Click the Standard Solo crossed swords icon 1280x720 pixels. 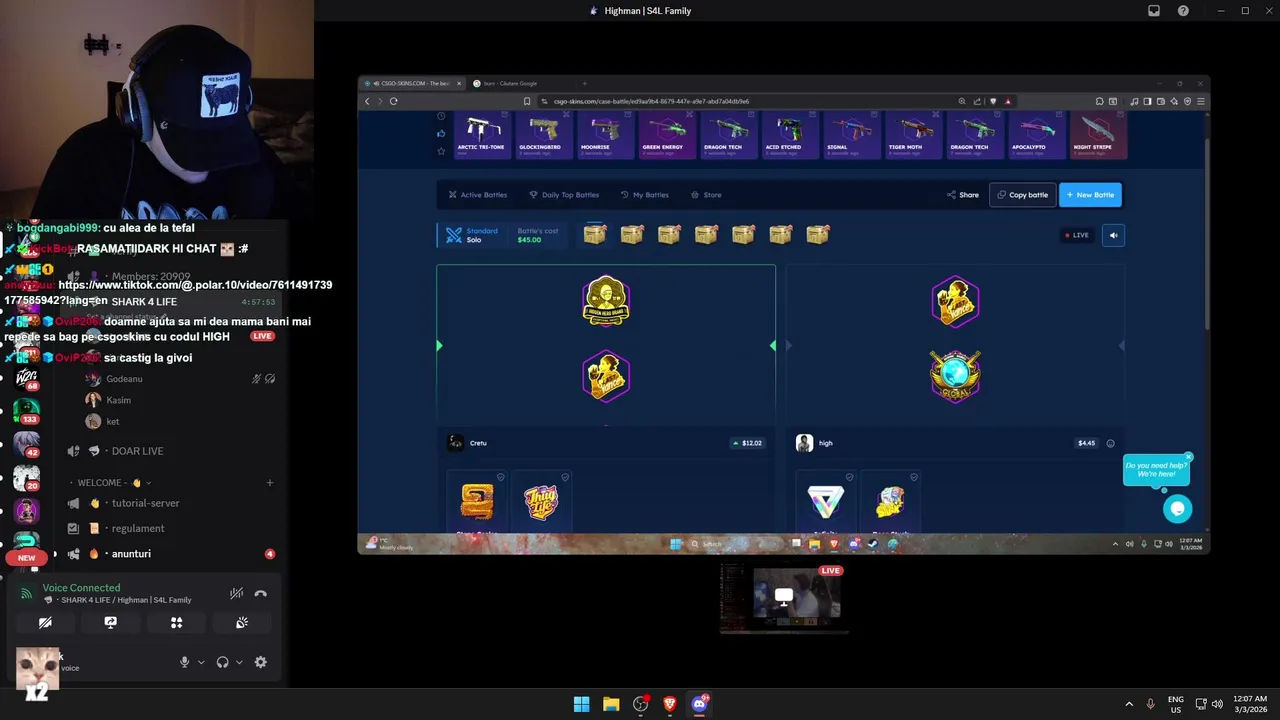click(x=454, y=235)
